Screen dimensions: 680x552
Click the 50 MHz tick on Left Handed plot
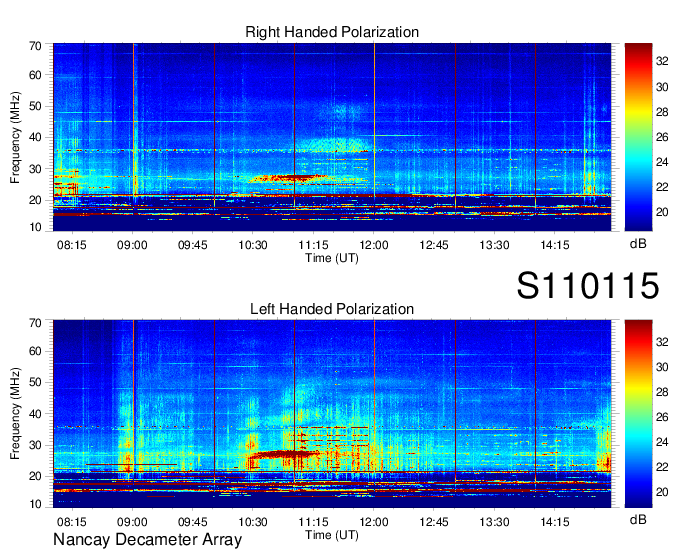[35, 382]
